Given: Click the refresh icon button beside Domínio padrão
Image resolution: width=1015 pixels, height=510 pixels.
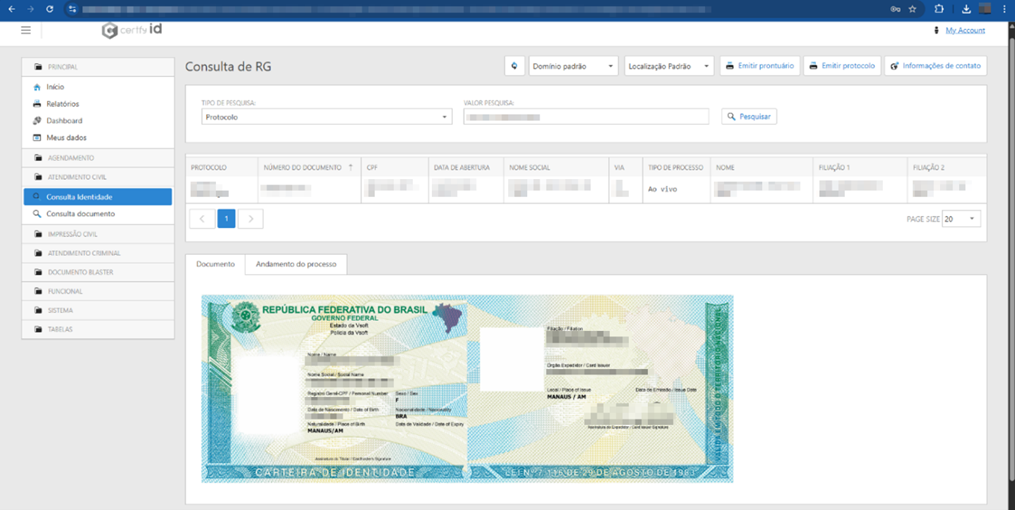Looking at the screenshot, I should tap(515, 65).
